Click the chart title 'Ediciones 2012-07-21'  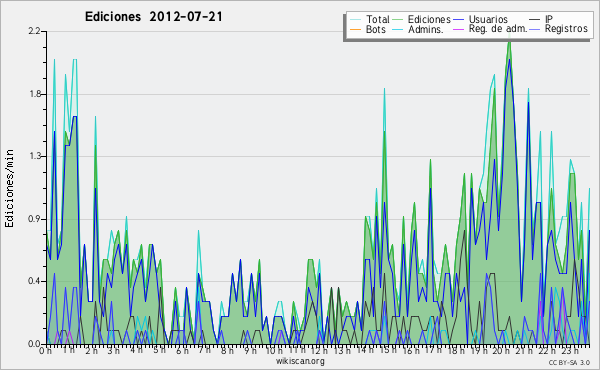[153, 17]
